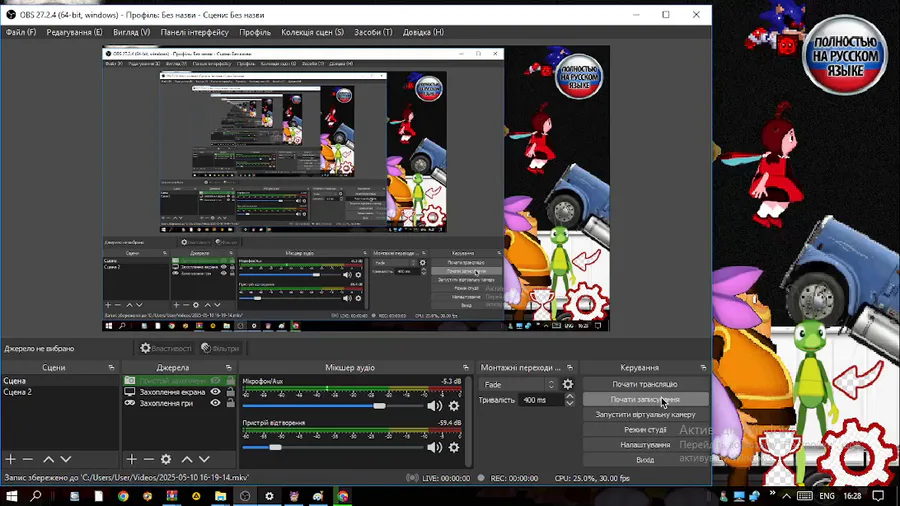Open File Explorer from the taskbar

pos(220,496)
